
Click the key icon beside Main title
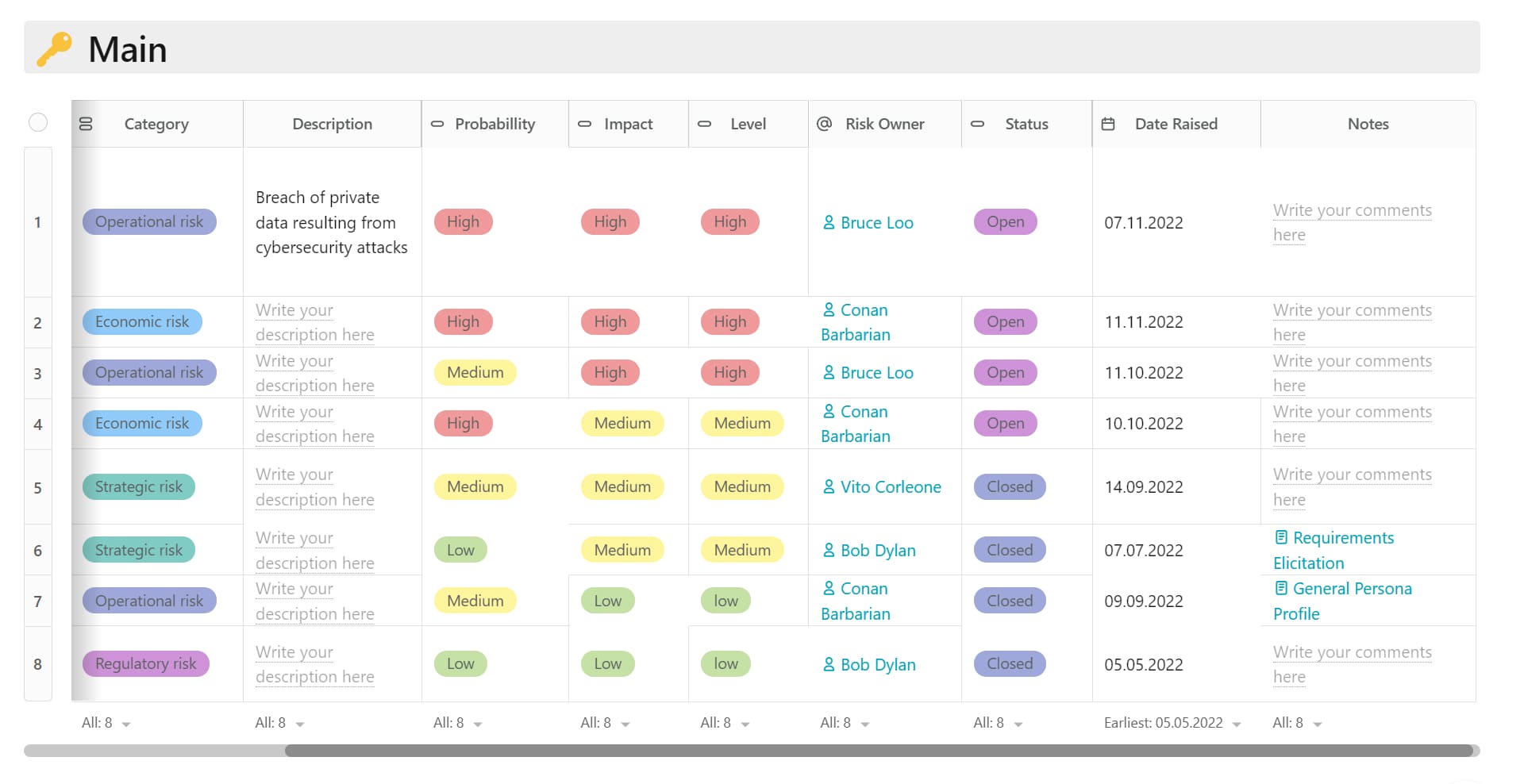click(x=55, y=49)
